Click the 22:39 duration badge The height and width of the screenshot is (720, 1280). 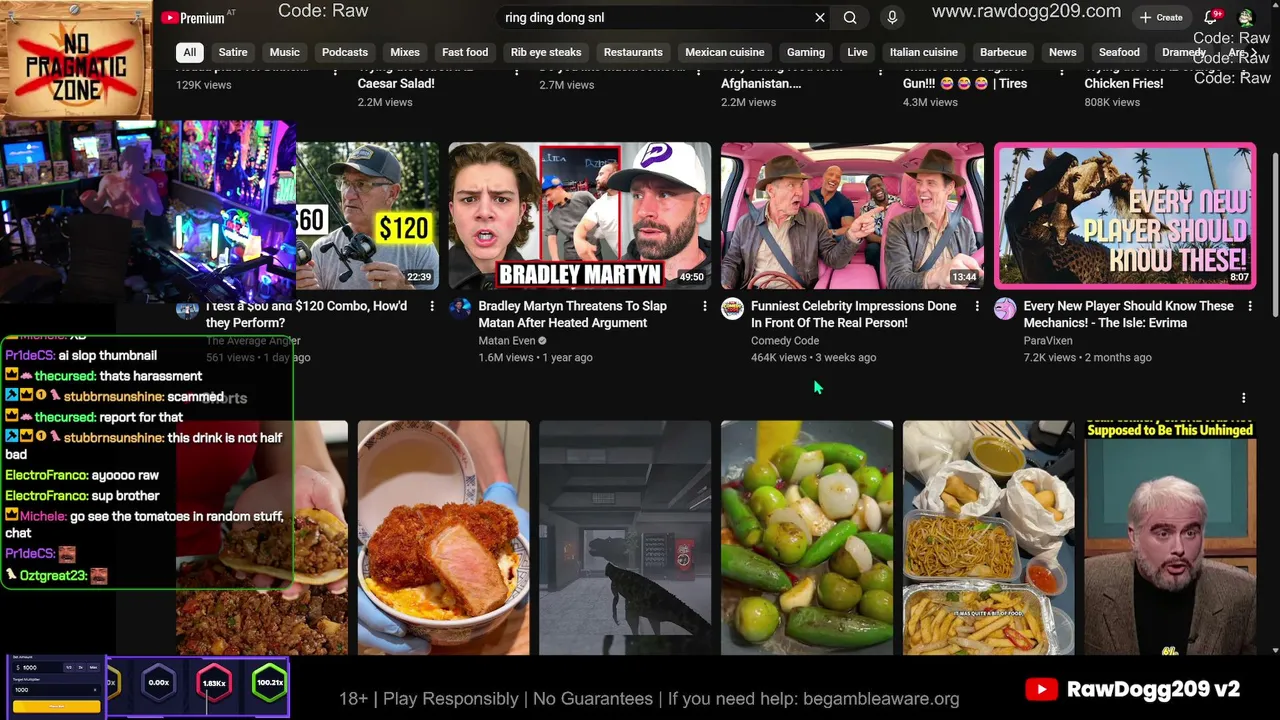pyautogui.click(x=419, y=277)
